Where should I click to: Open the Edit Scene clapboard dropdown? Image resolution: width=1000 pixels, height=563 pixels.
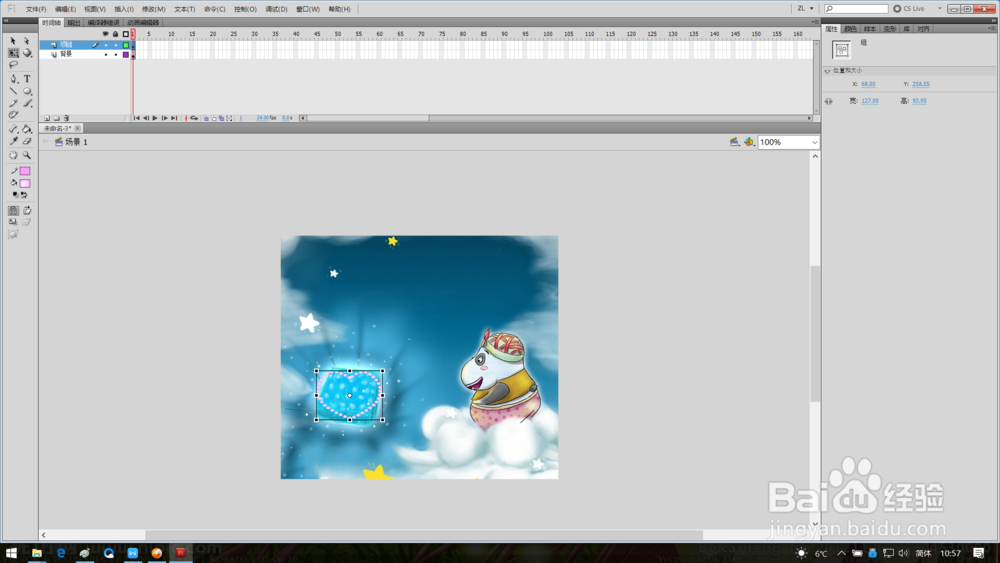[735, 142]
